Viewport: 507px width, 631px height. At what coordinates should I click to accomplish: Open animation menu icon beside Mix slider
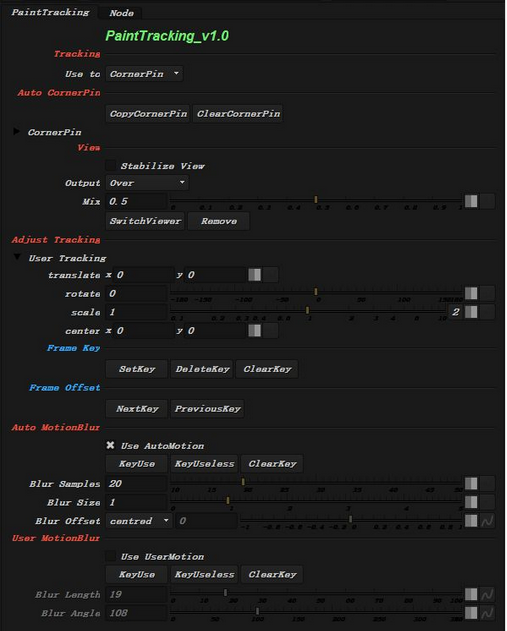point(471,201)
